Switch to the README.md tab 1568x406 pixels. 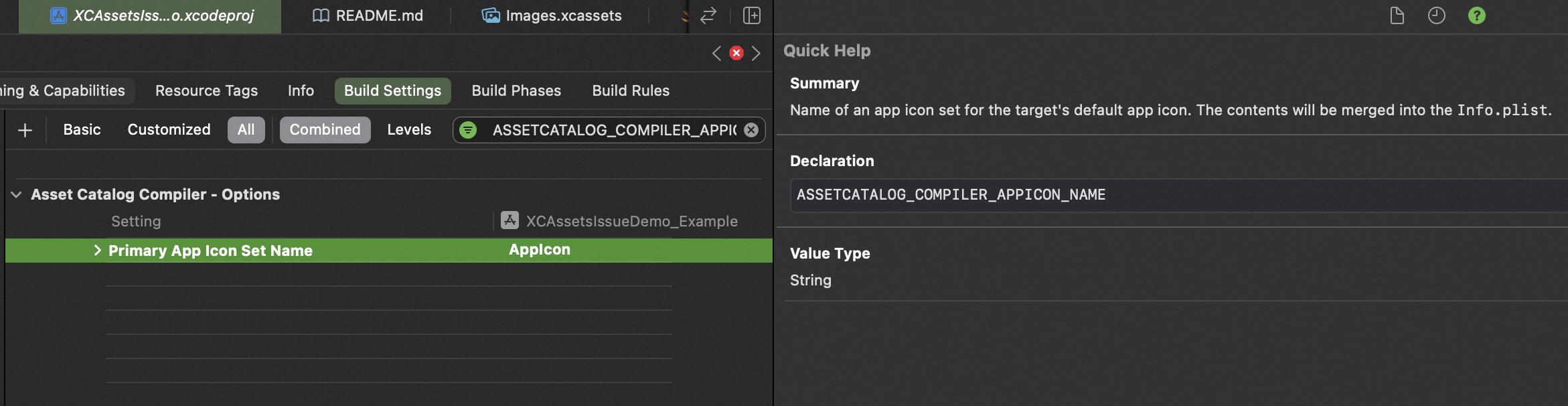click(x=368, y=15)
